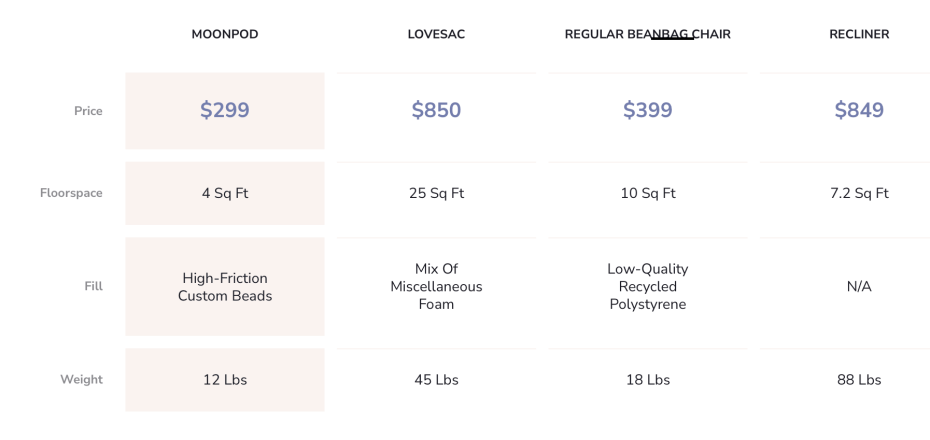Image resolution: width=930 pixels, height=440 pixels.
Task: Click the MOONPOD column header
Action: [x=225, y=34]
